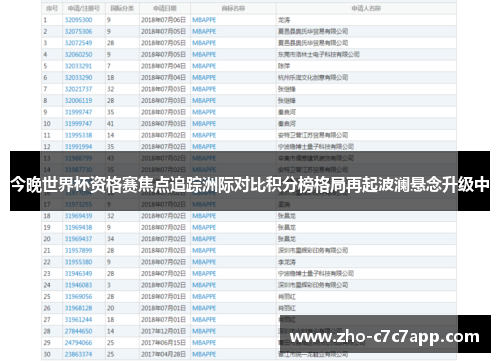Open registration number 31991994 link
The width and height of the screenshot is (500, 362).
(78, 147)
